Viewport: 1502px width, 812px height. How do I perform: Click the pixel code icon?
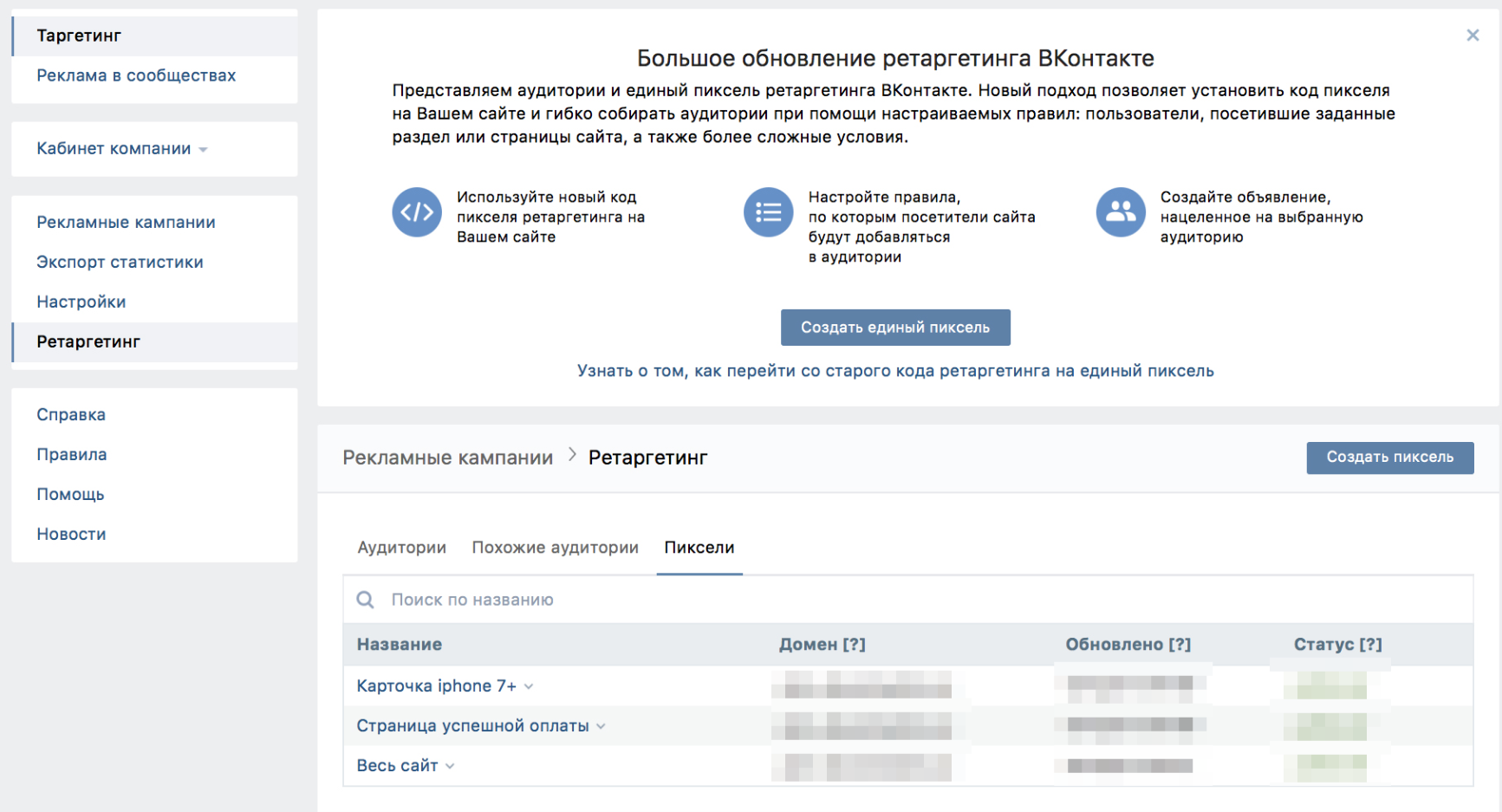coord(417,212)
